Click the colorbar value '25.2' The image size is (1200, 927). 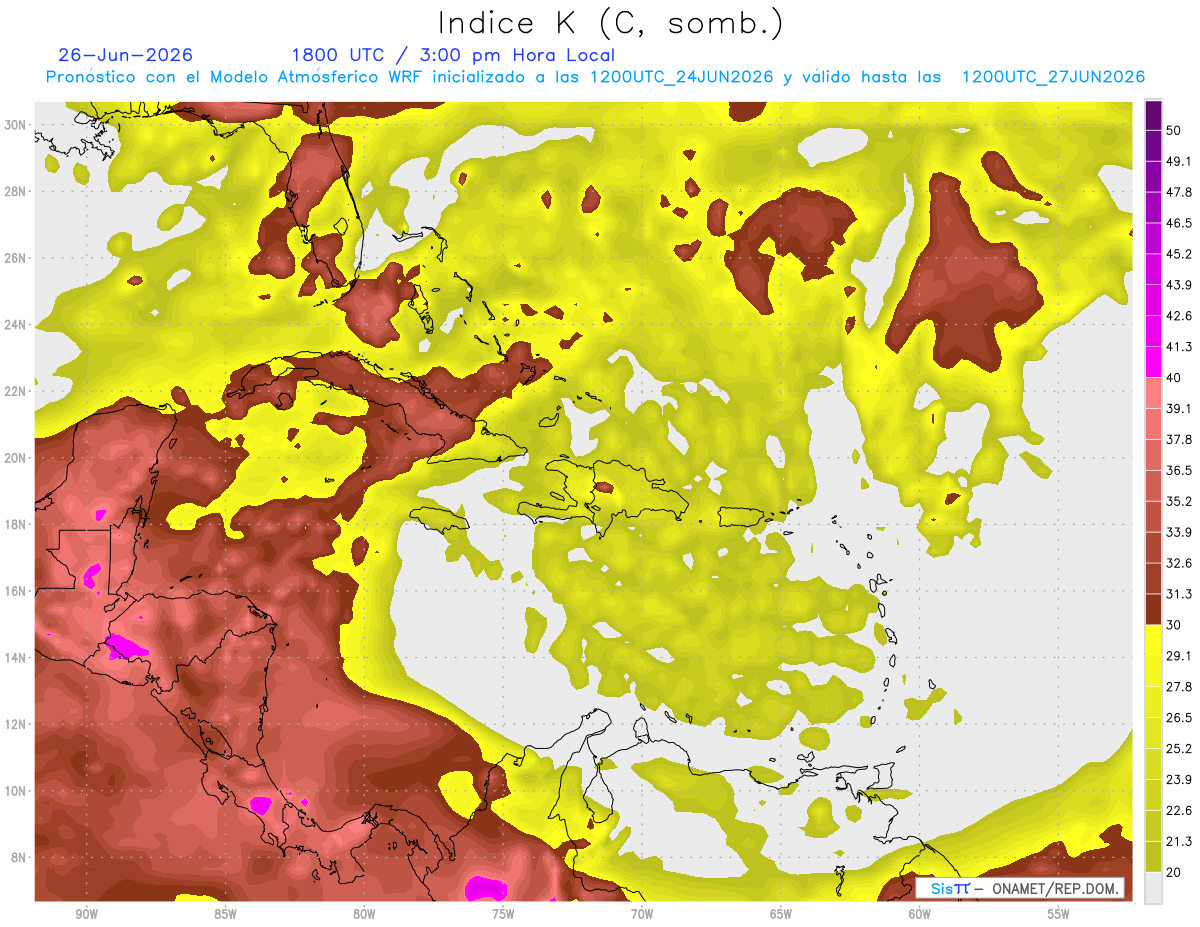tap(1179, 749)
